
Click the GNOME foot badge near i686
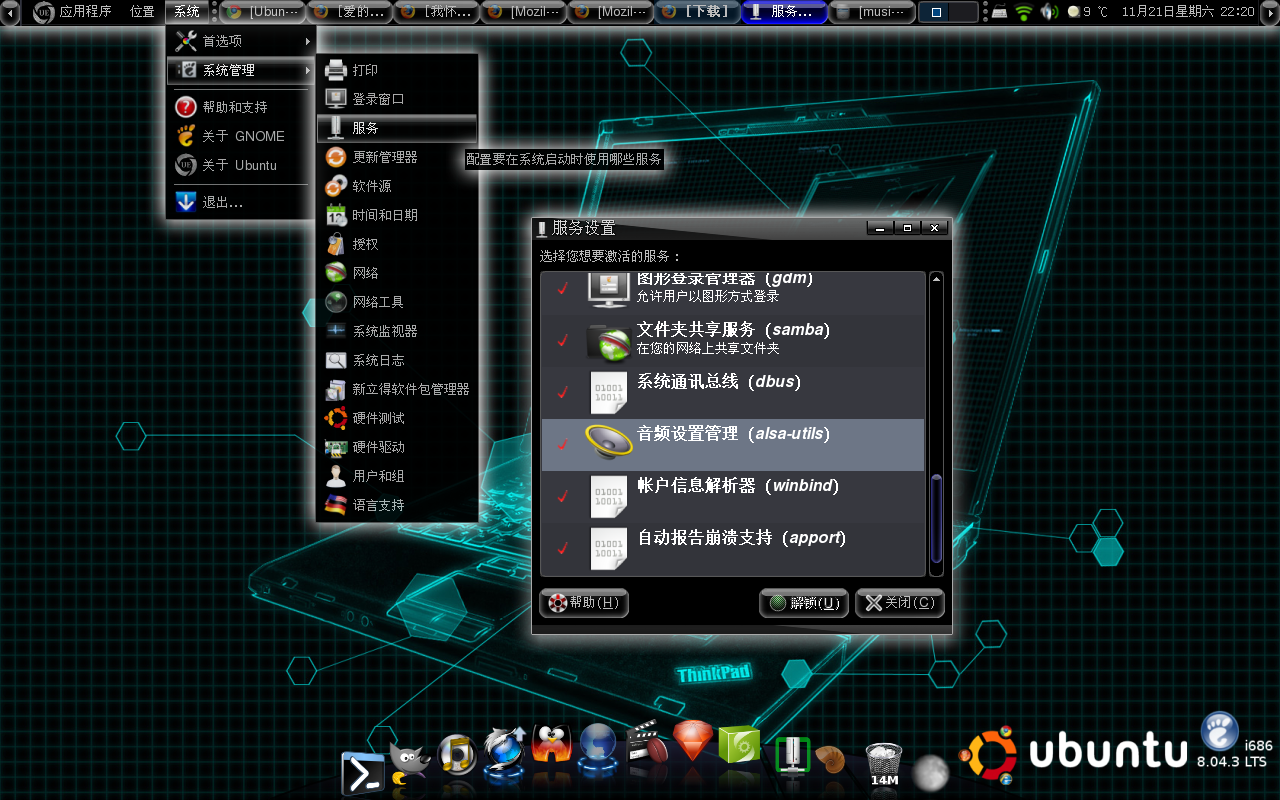click(1219, 731)
